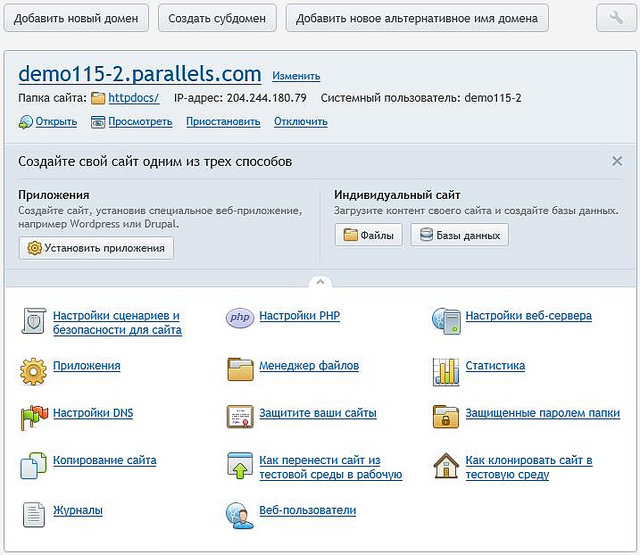
Task: Click the Открыть globe icon
Action: coord(25,122)
